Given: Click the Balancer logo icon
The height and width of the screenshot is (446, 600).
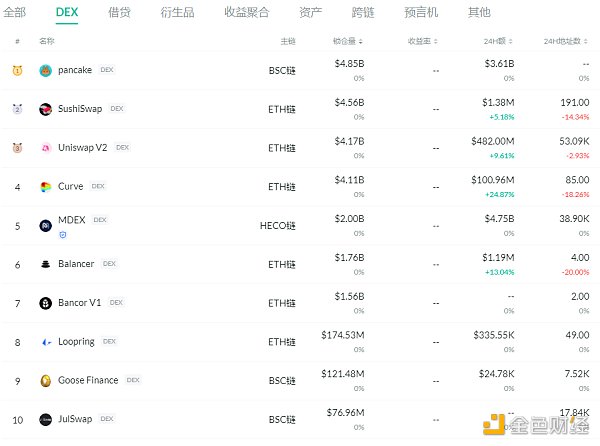Looking at the screenshot, I should coord(46,264).
